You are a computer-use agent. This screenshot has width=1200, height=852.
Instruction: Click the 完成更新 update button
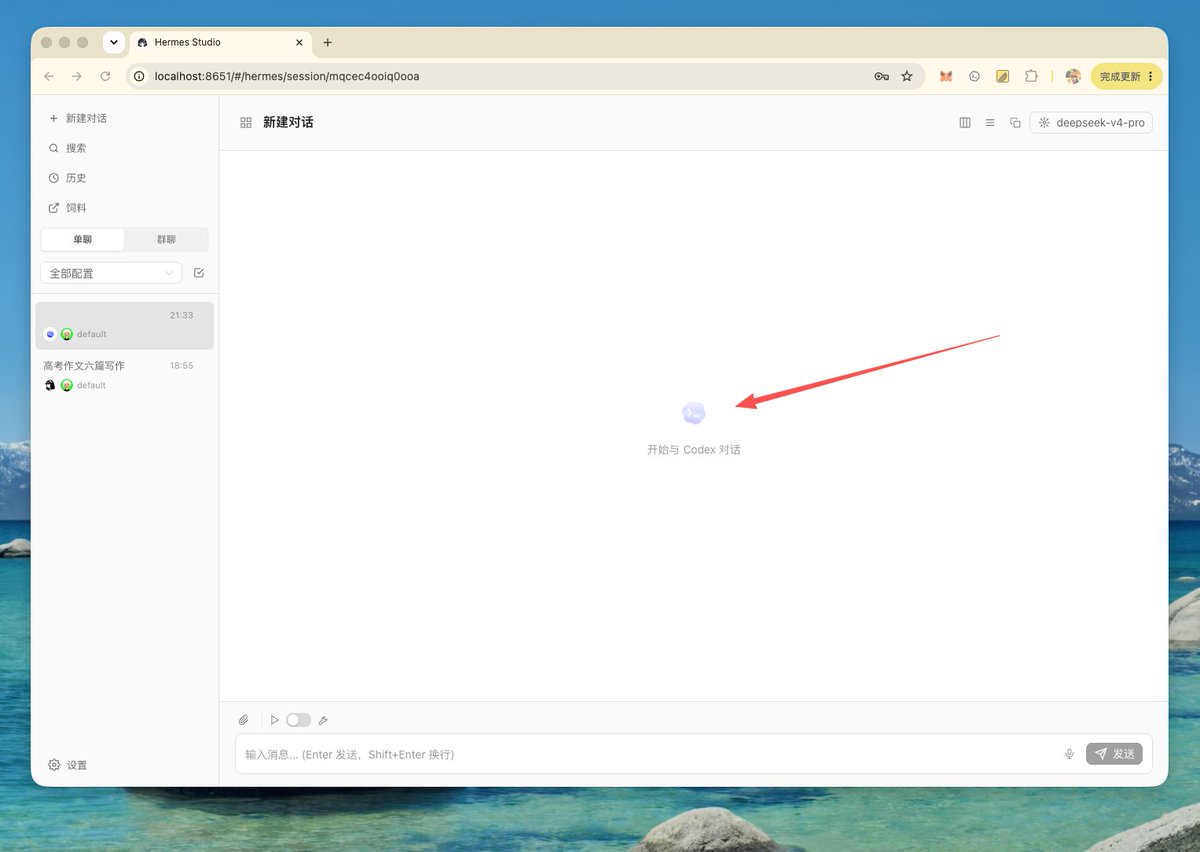coord(1126,76)
